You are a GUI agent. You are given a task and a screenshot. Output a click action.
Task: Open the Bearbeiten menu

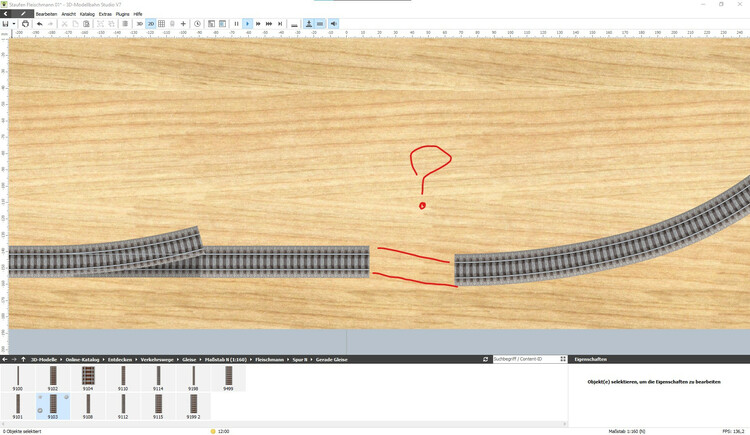46,14
